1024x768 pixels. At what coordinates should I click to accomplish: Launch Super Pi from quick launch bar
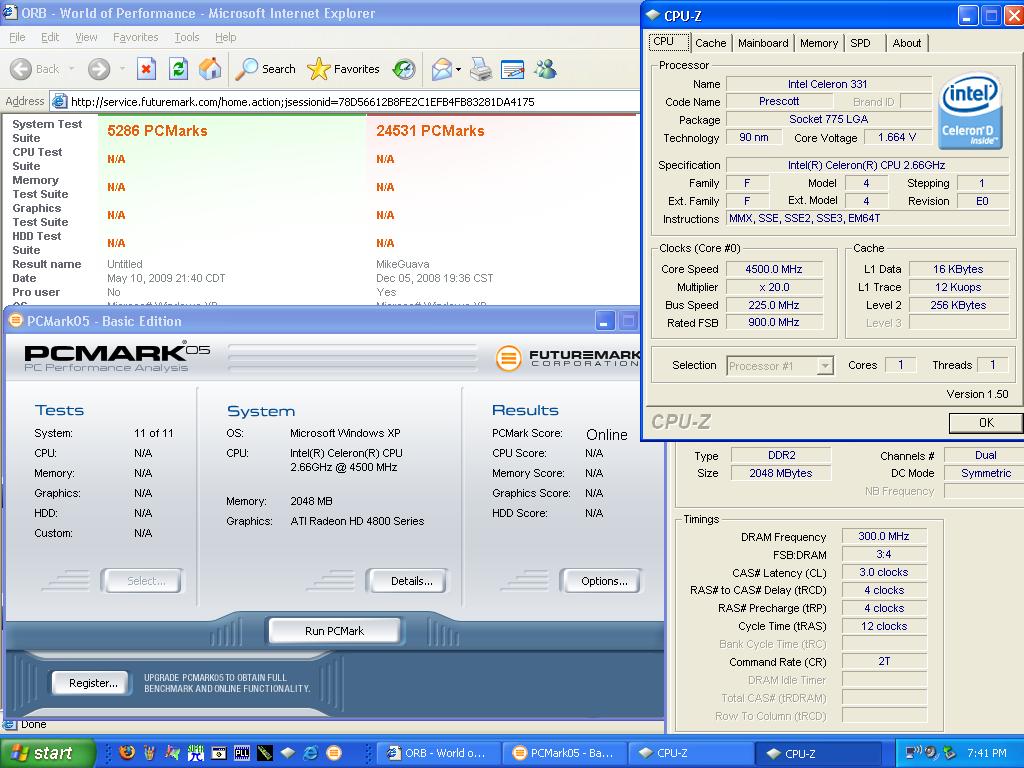point(196,752)
